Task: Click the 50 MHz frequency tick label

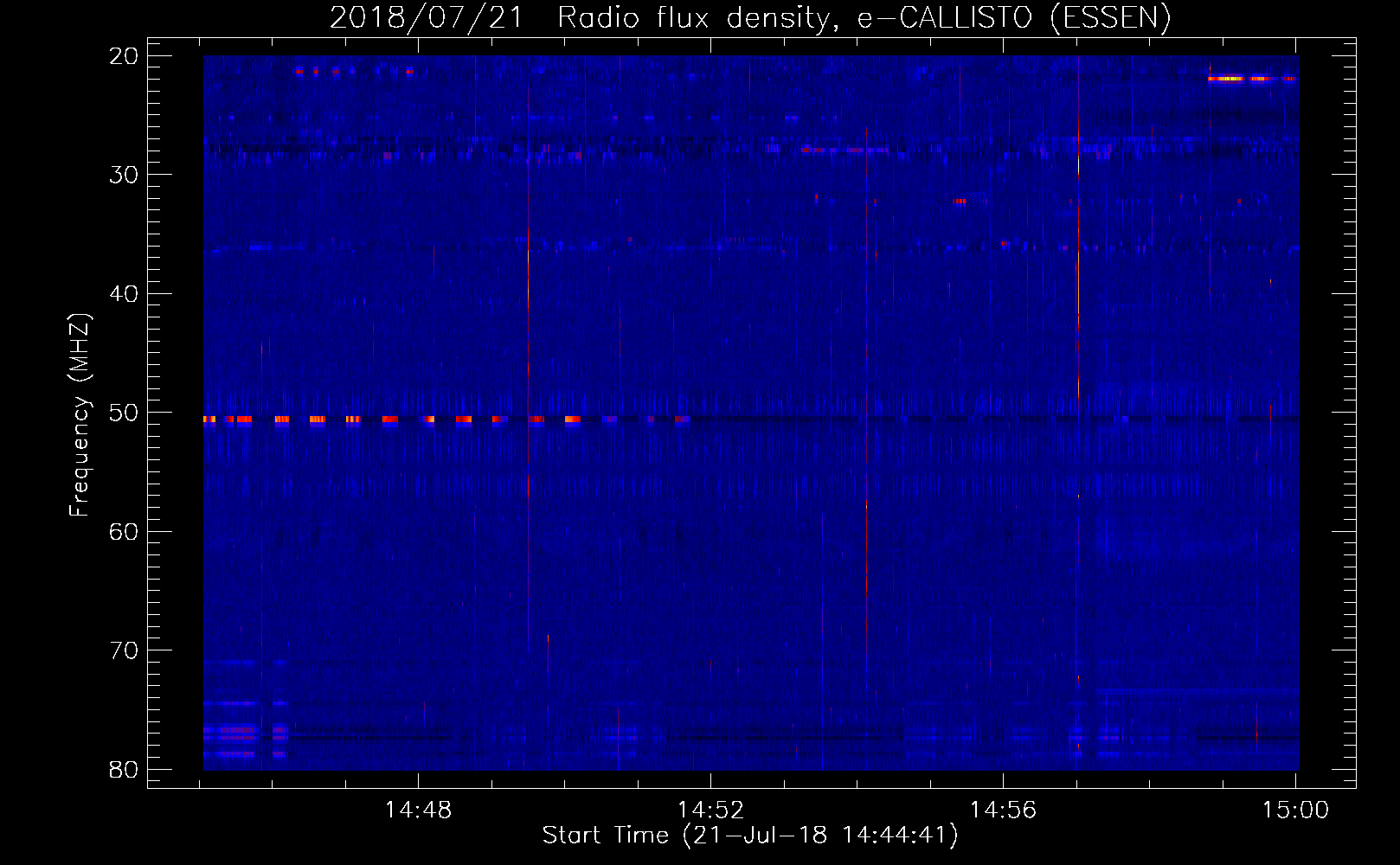Action: coord(124,413)
